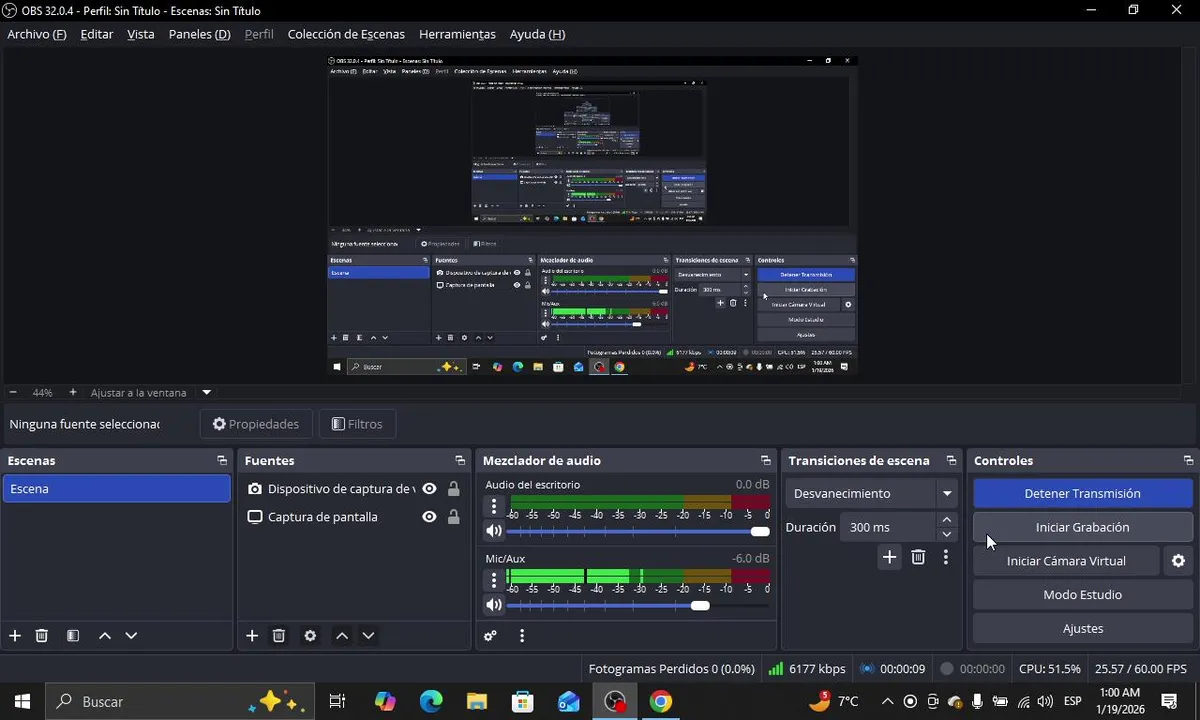Undock the Escenas panel
The image size is (1200, 720).
point(222,461)
